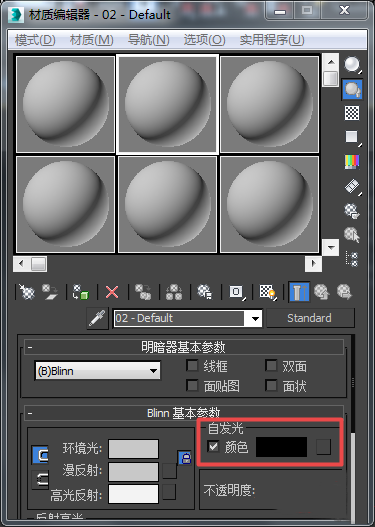375x527 pixels.
Task: Uncheck the 自发光 颜色 checkbox
Action: tap(213, 447)
